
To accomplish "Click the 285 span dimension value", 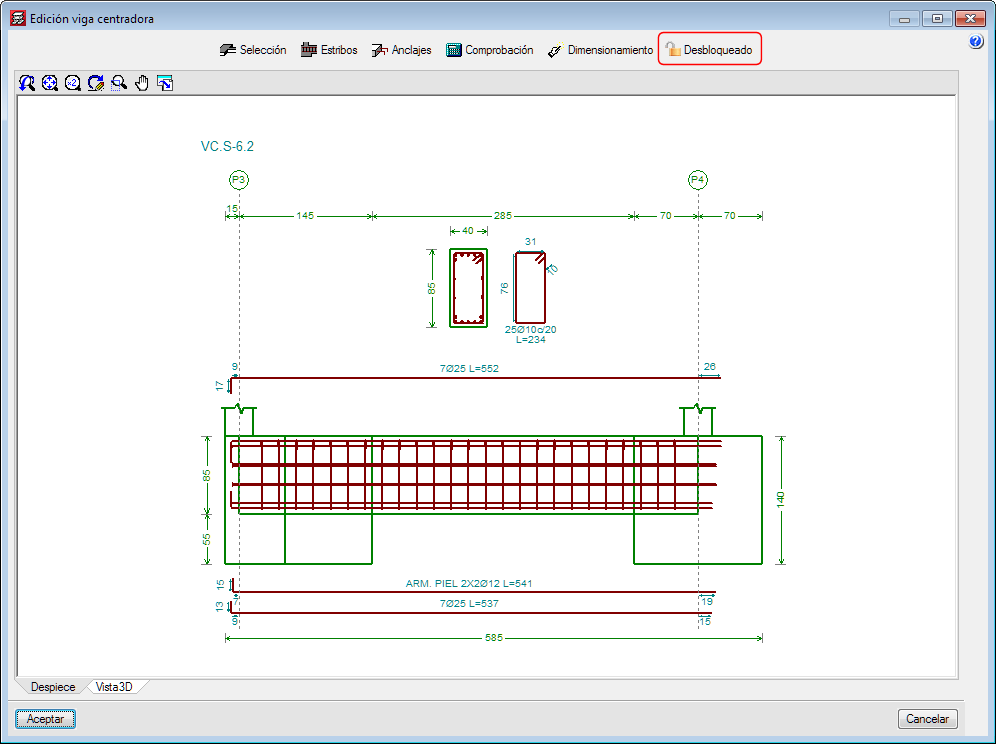I will [x=502, y=215].
